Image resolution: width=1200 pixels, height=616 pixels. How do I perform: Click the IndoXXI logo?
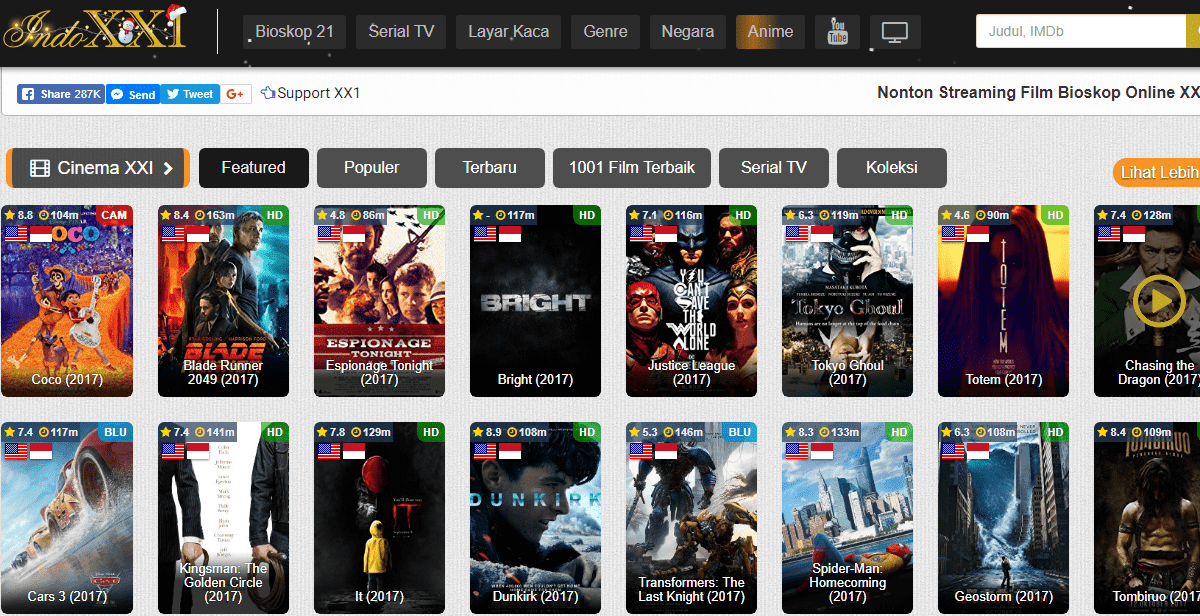pyautogui.click(x=95, y=28)
